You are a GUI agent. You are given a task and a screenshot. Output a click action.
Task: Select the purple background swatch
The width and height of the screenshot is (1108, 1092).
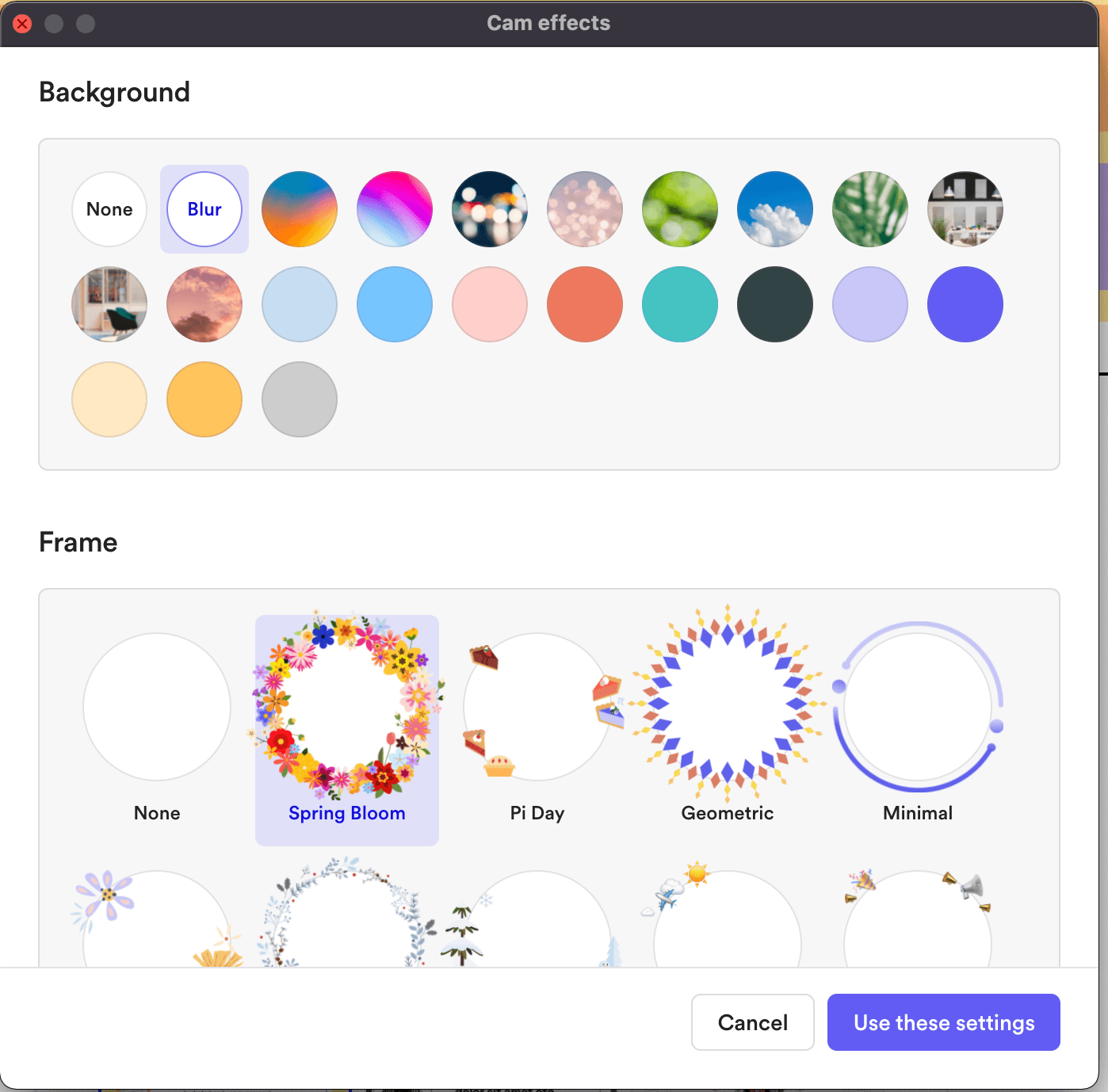pyautogui.click(x=965, y=304)
